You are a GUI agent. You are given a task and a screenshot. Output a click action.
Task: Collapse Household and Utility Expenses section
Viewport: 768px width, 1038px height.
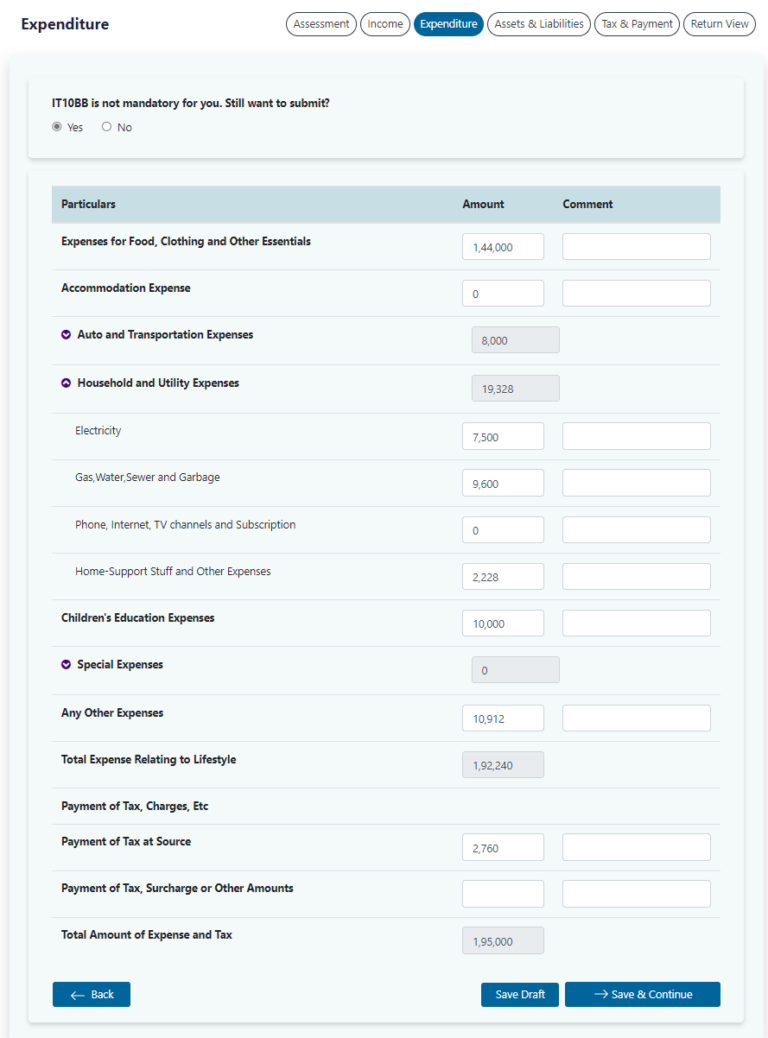66,383
